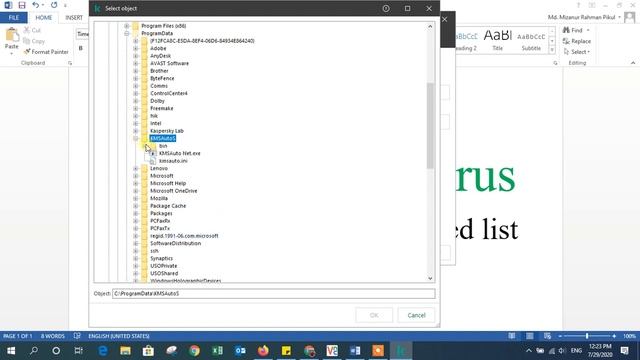Click the Word zoom slider handle
Screen dimensions: 640x360
click(x=587, y=336)
